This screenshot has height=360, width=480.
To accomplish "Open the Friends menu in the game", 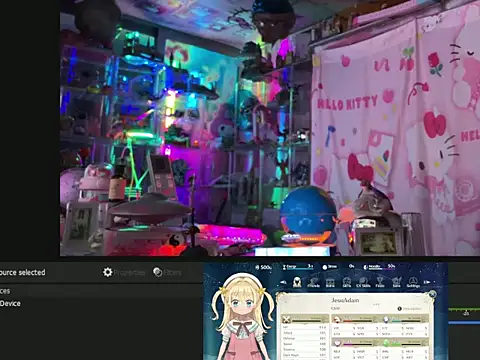I will [x=313, y=282].
